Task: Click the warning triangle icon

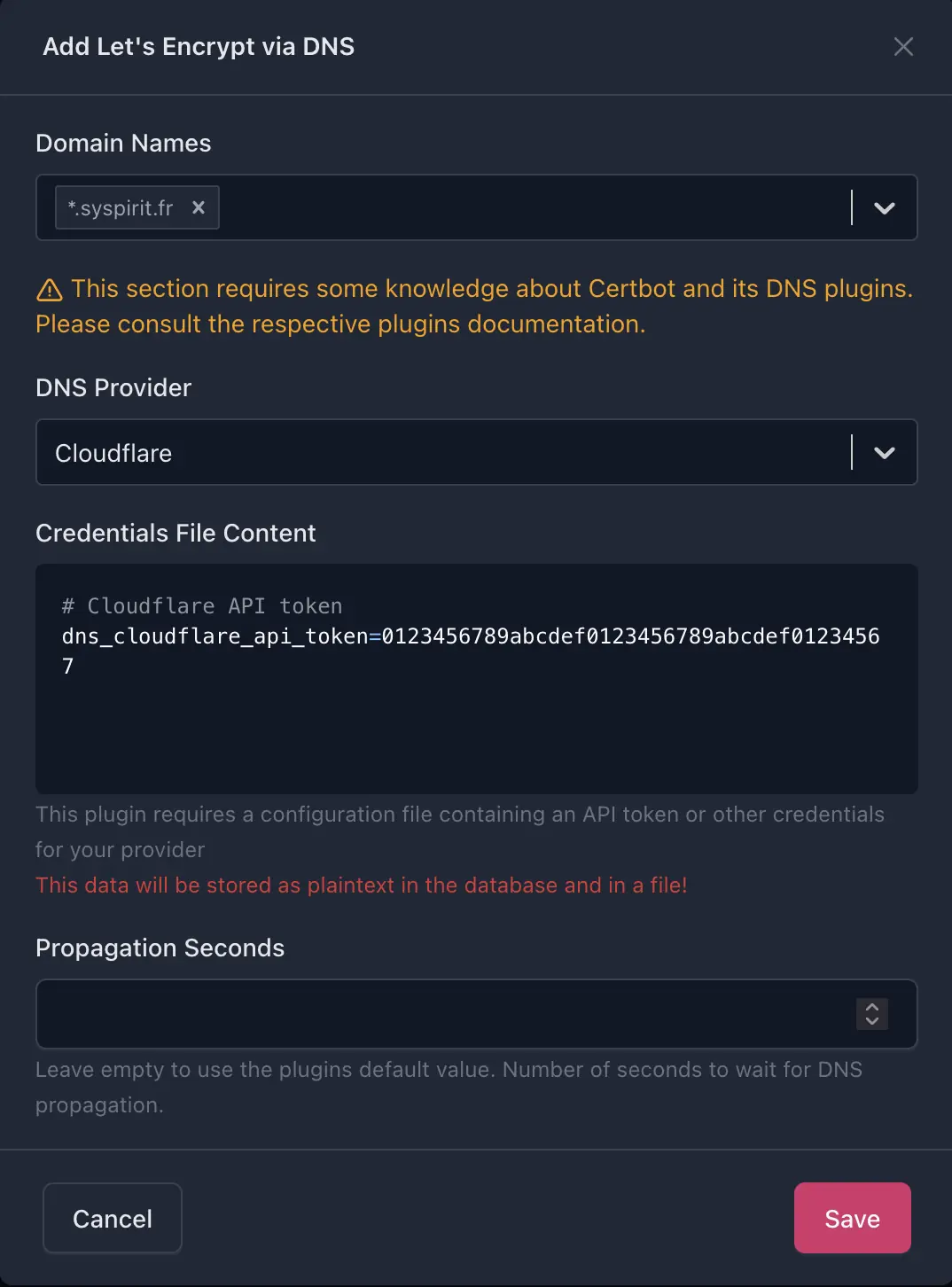Action: [x=51, y=288]
